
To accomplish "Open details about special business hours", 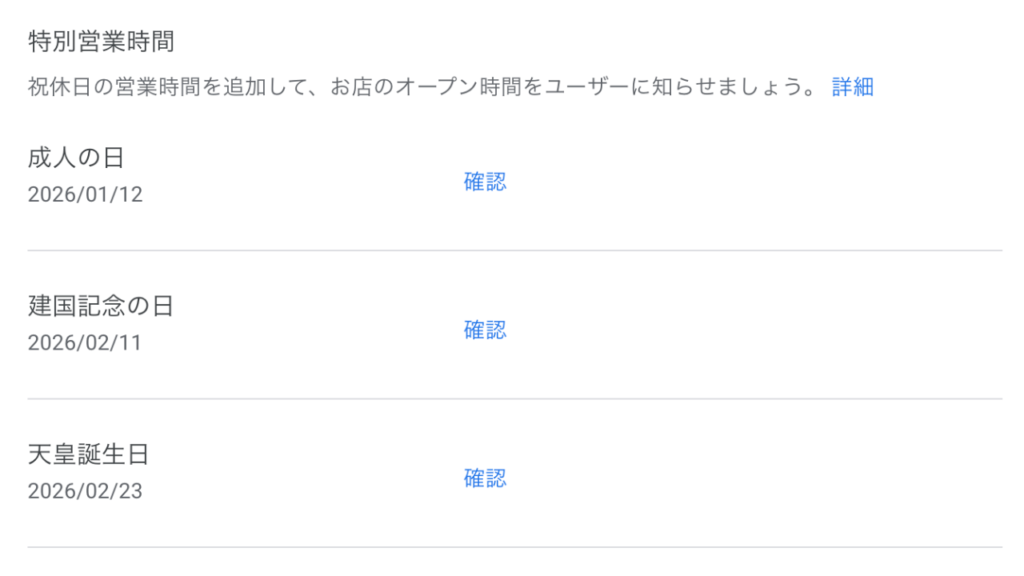I will [851, 88].
